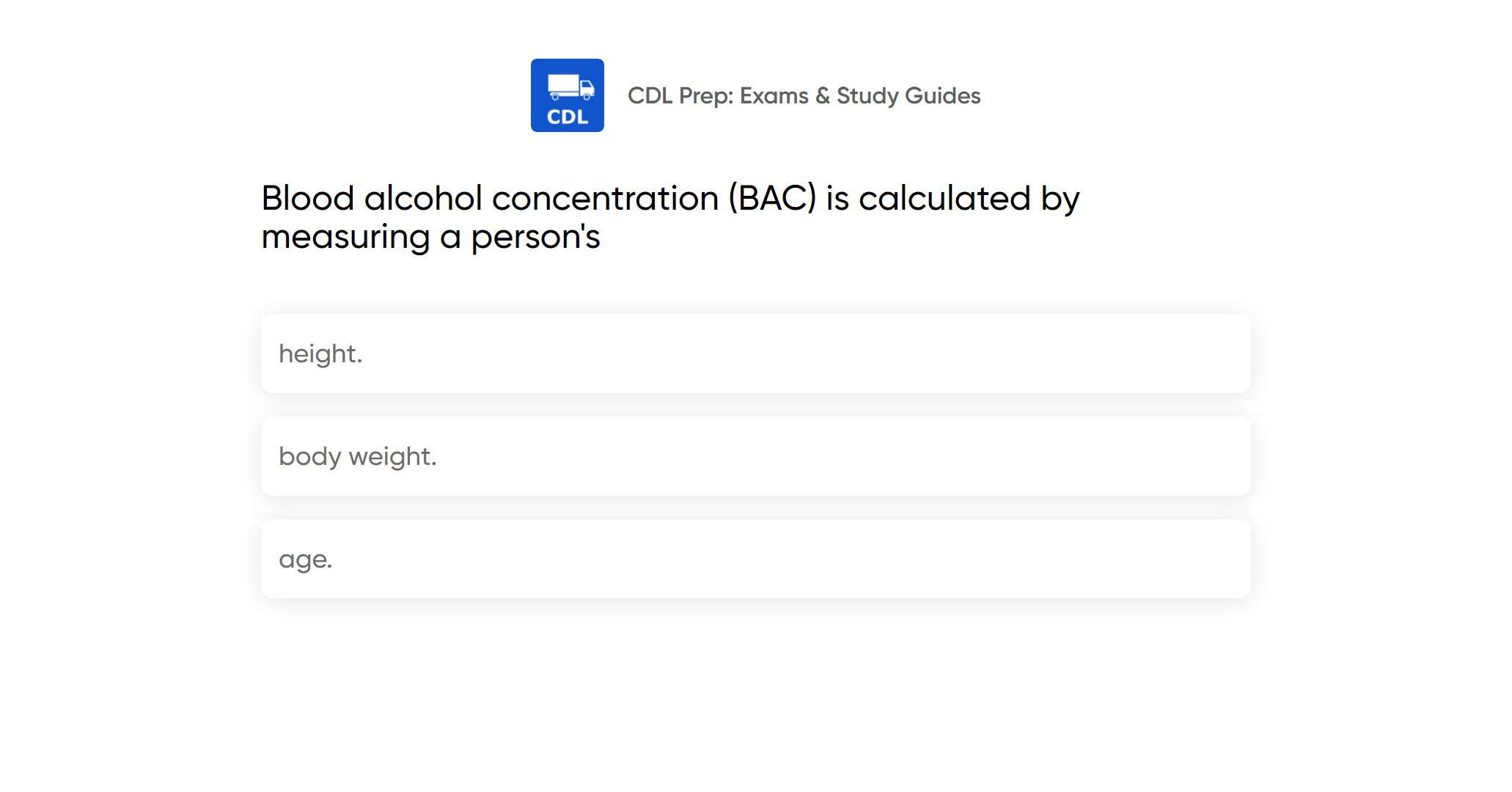
Task: Click the last answer card
Action: 755,559
